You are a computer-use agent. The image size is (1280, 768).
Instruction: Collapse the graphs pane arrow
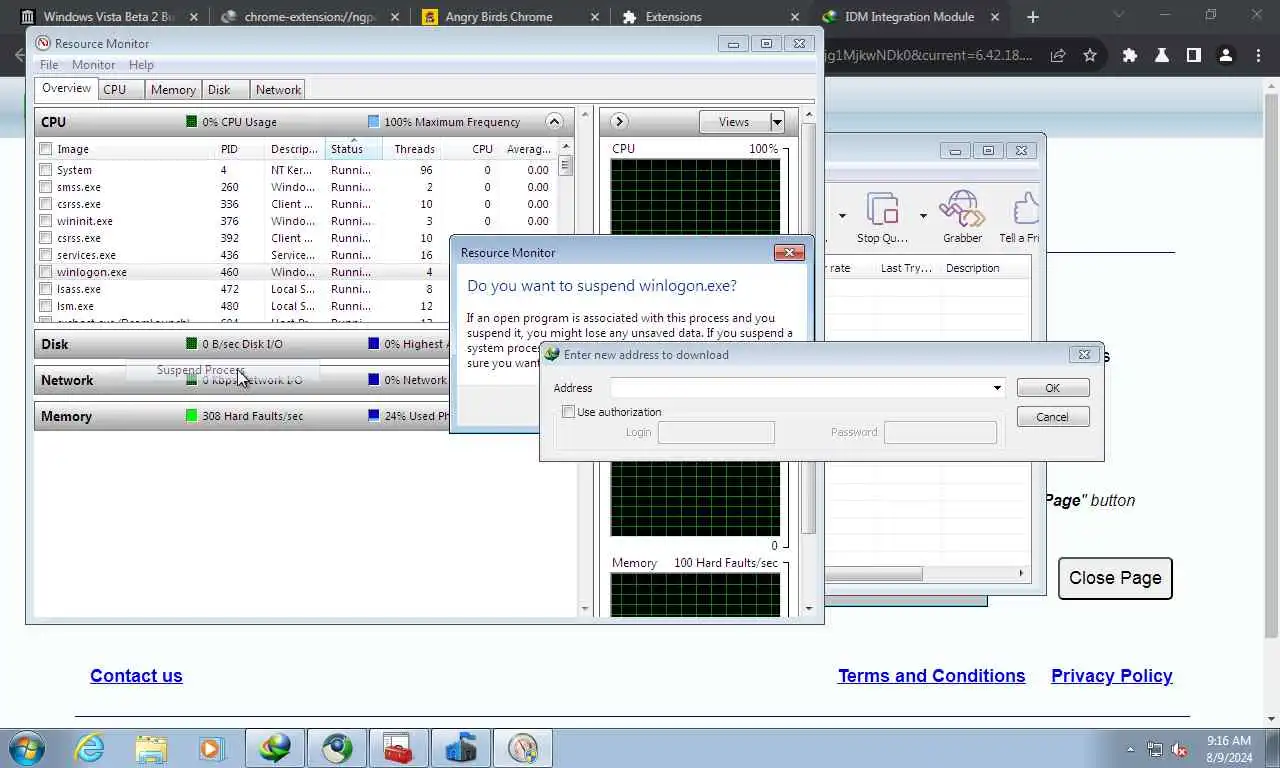tap(619, 122)
